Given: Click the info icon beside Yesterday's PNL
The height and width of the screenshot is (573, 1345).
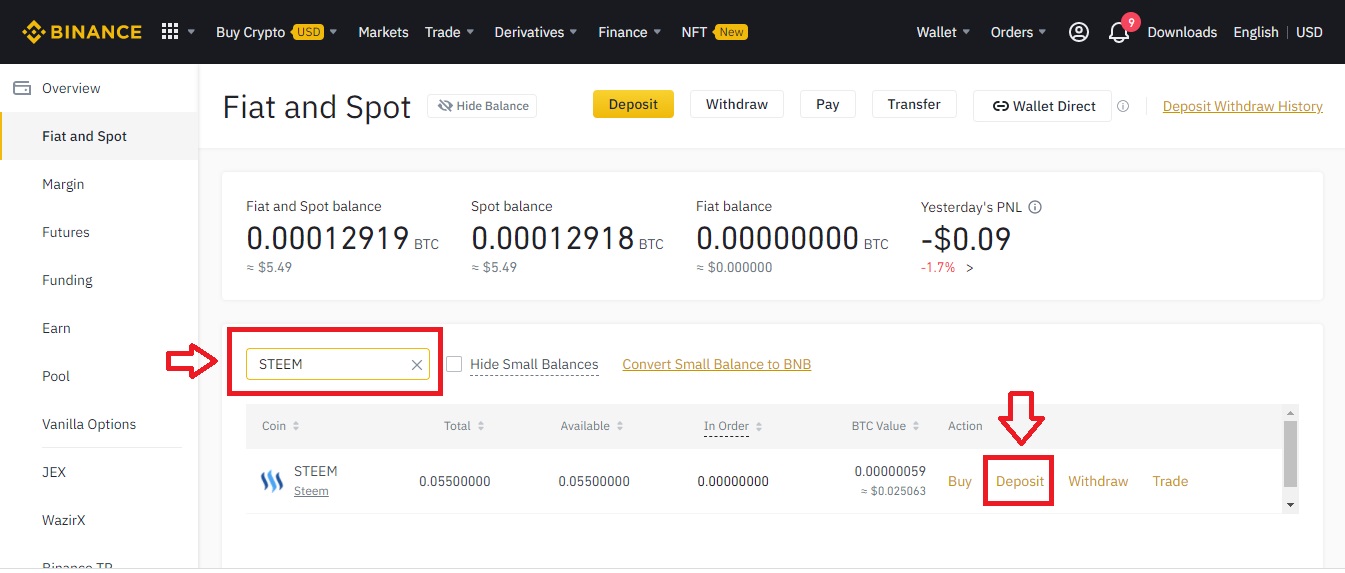Looking at the screenshot, I should click(x=1035, y=207).
